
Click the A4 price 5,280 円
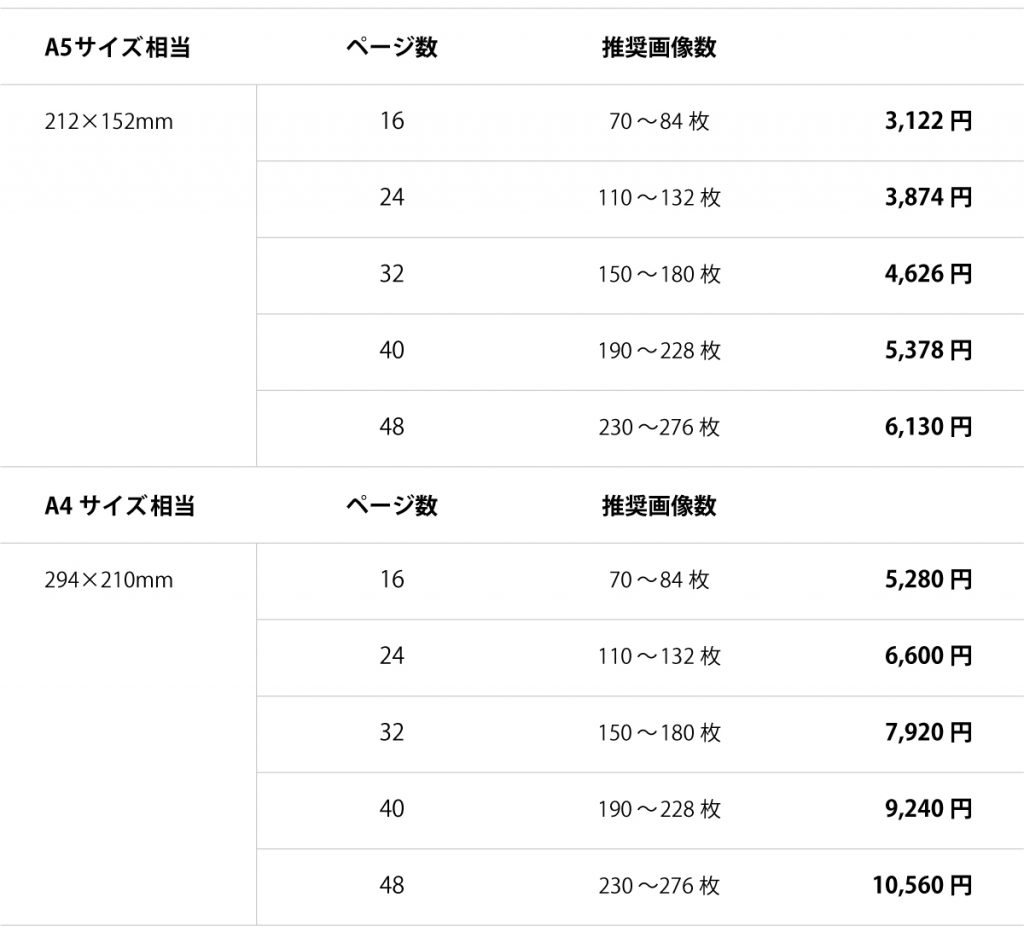click(x=928, y=579)
